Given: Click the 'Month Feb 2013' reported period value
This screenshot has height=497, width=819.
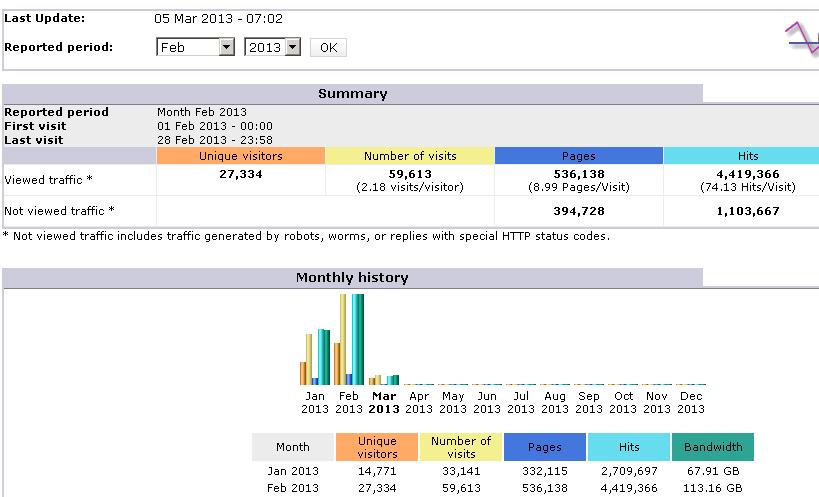Looking at the screenshot, I should (x=202, y=112).
